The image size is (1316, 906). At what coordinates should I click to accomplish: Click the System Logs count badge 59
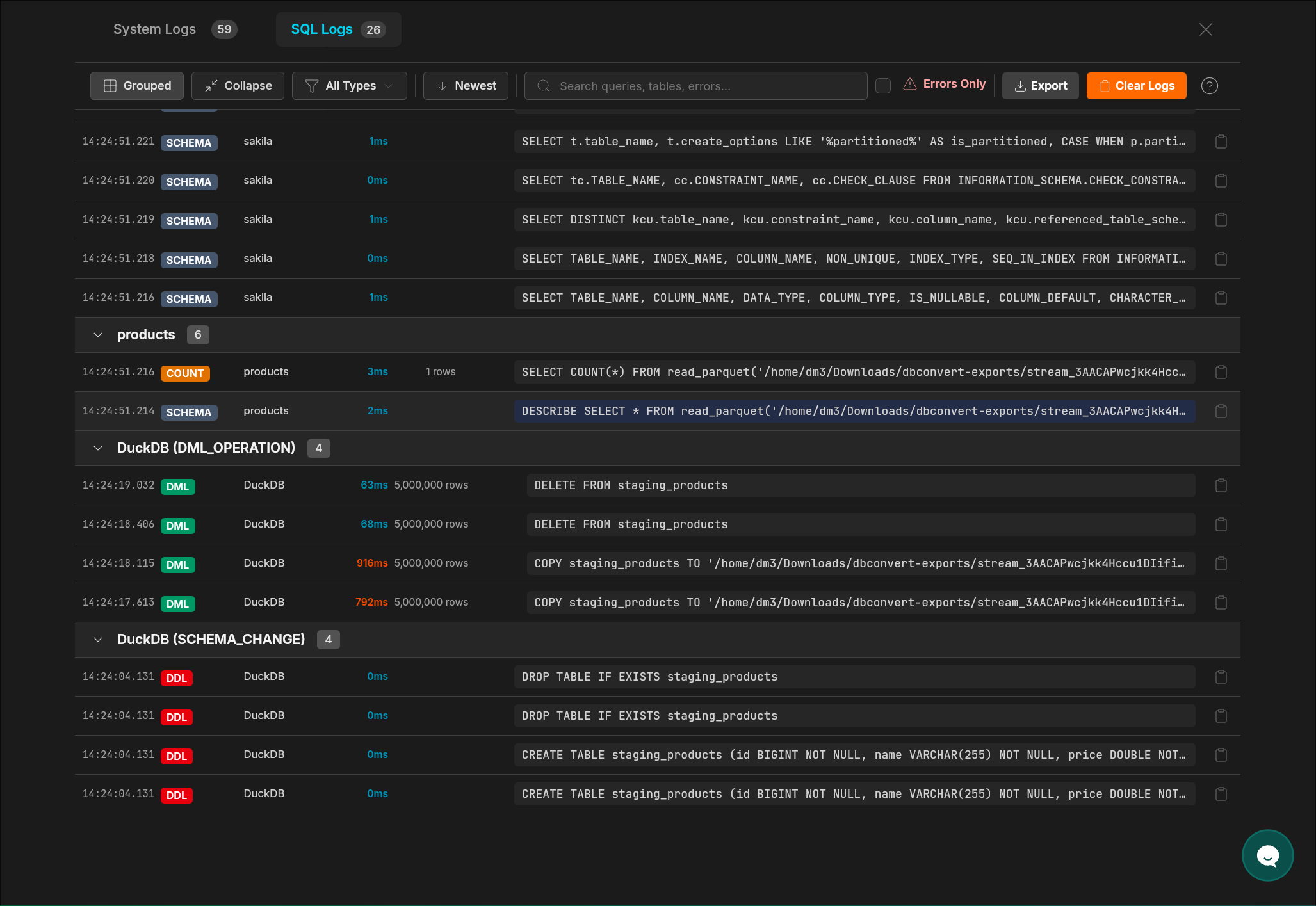coord(224,29)
